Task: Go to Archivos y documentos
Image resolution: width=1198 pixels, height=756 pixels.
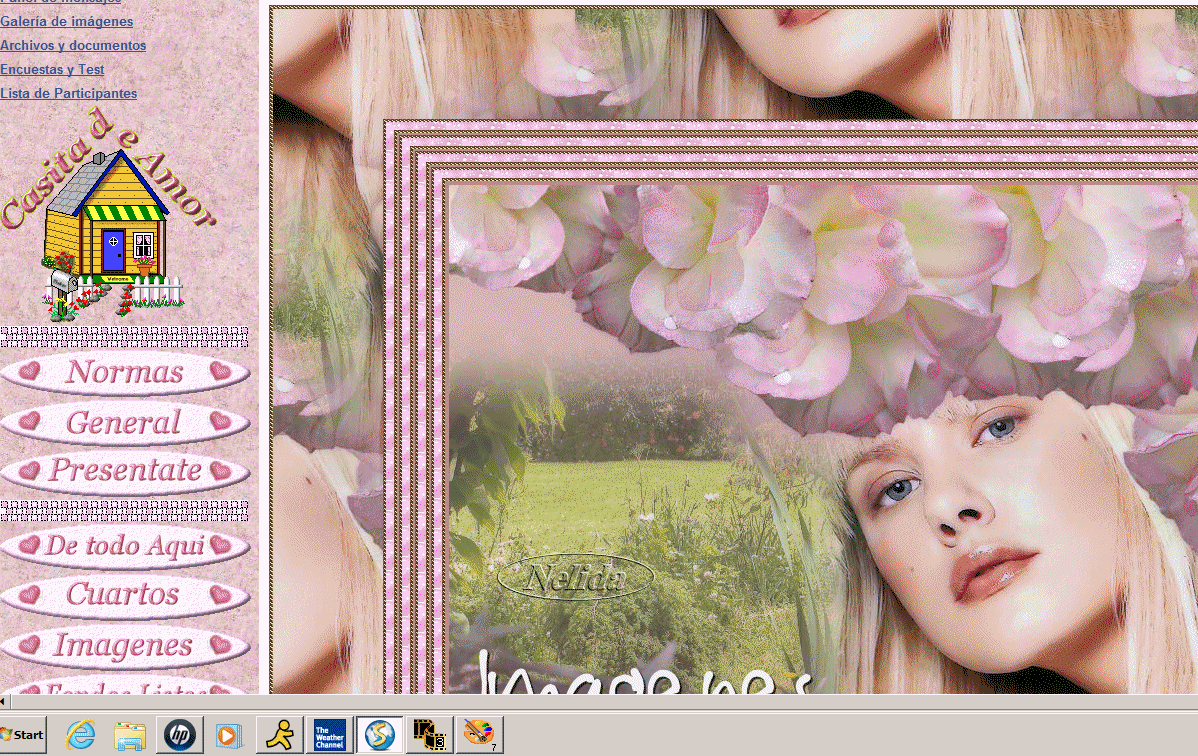Action: [73, 45]
